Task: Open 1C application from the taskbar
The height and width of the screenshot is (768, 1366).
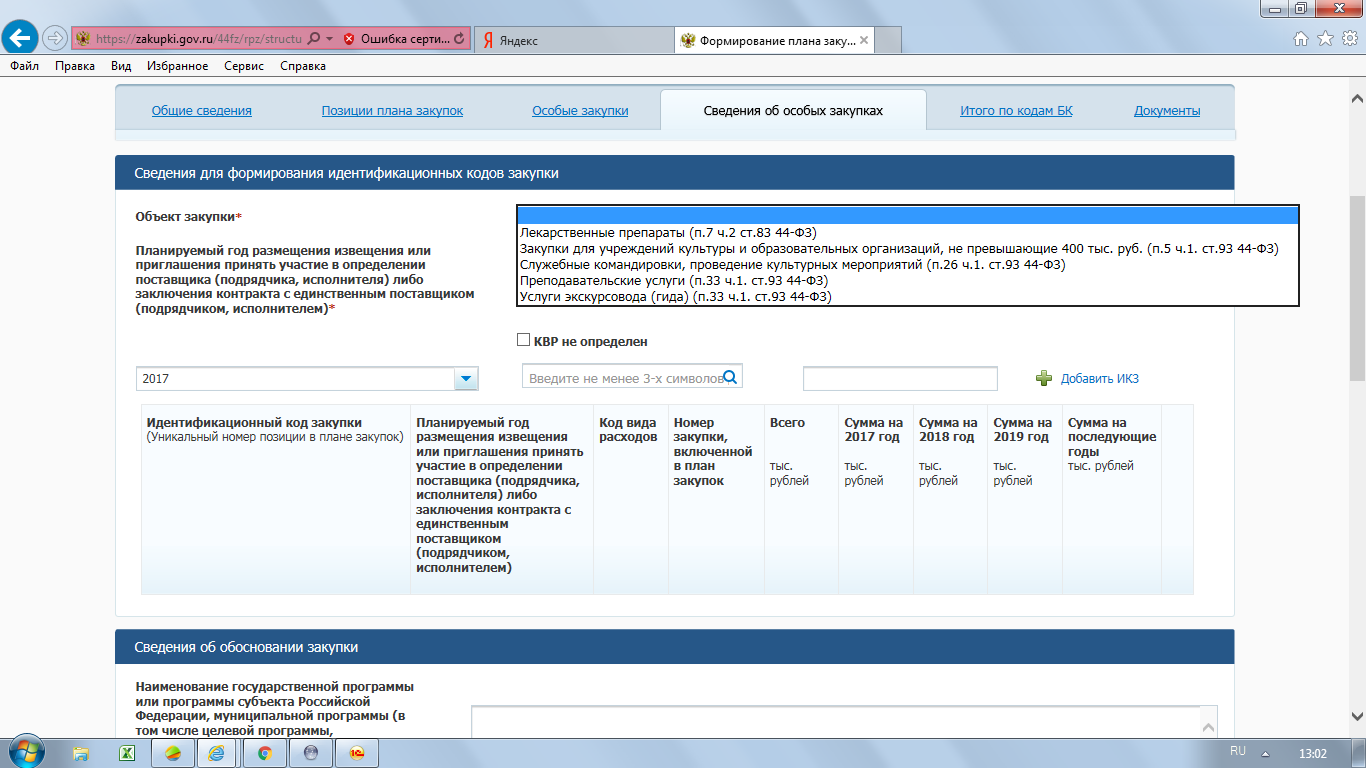Action: coord(356,753)
